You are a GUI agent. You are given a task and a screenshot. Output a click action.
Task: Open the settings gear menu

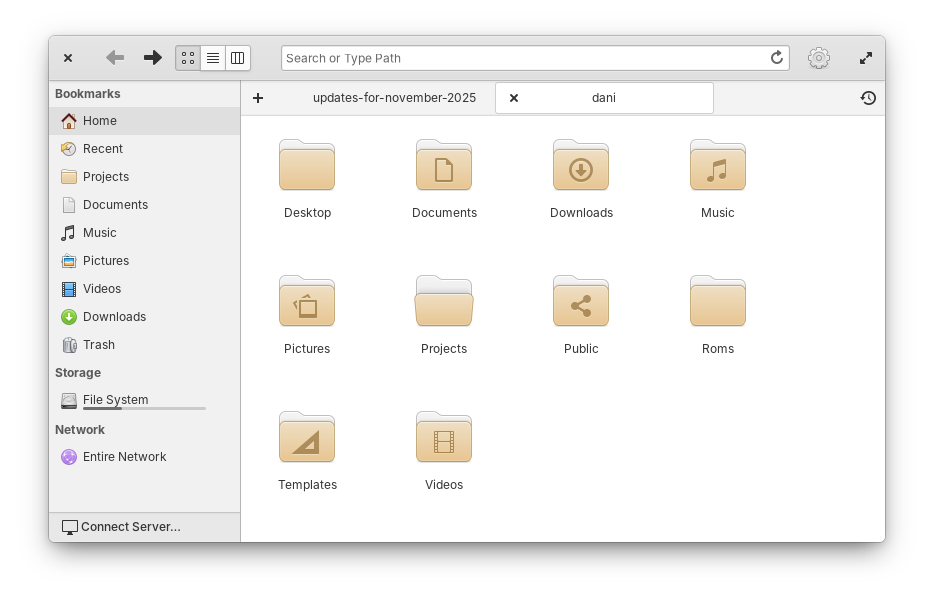pos(819,58)
